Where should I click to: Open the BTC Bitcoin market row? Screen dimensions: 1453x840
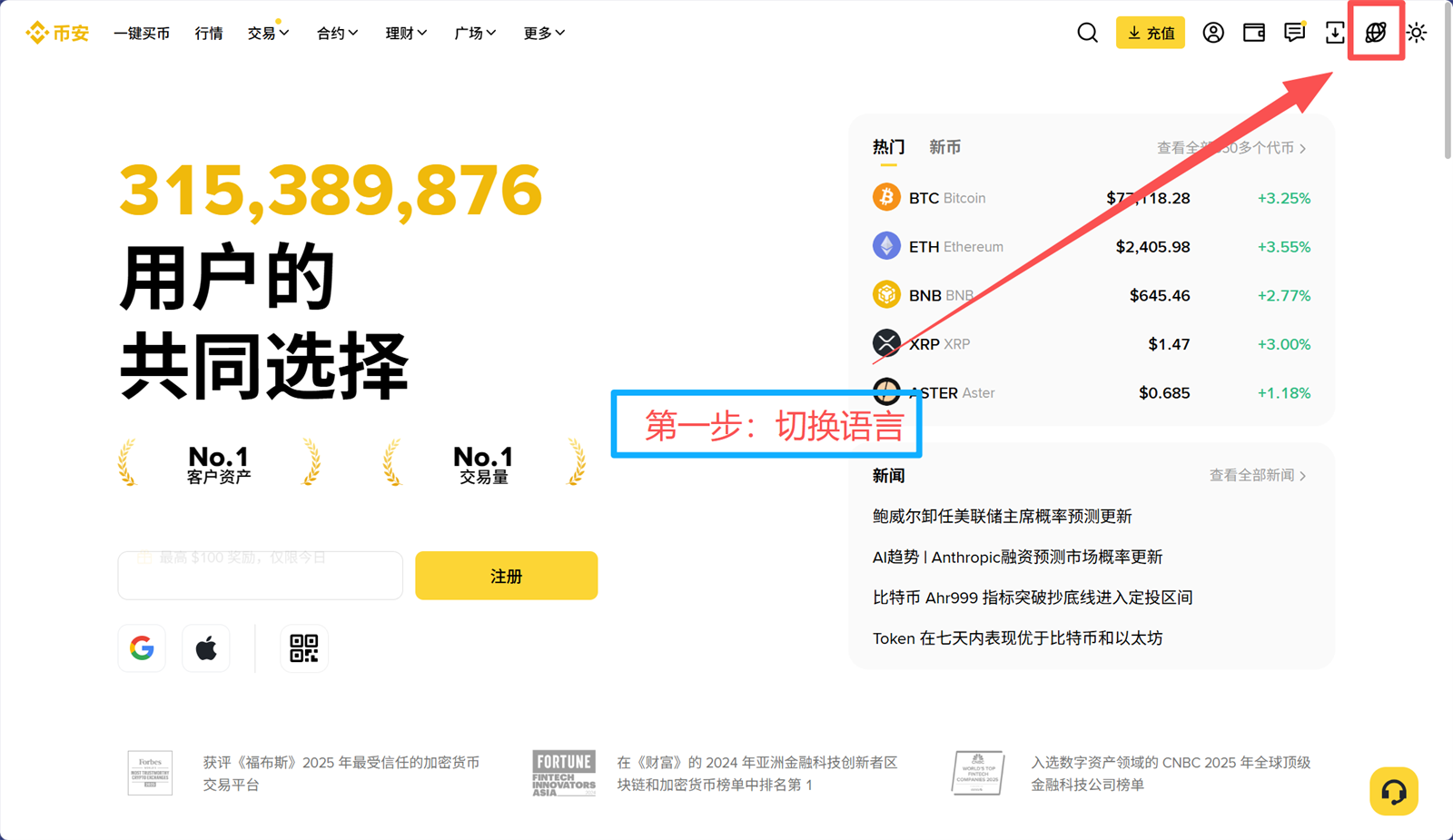click(x=1092, y=198)
